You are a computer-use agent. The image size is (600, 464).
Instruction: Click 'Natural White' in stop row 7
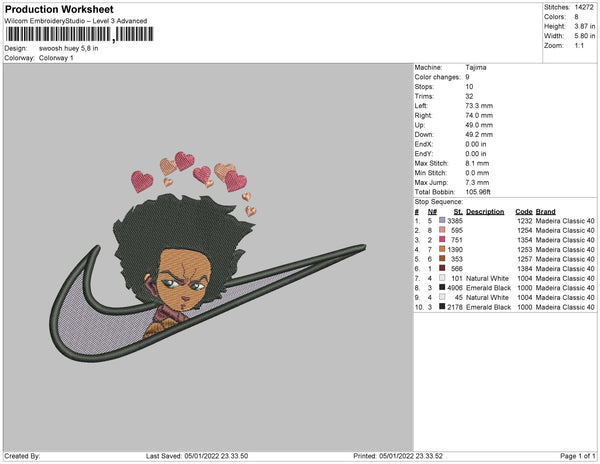click(487, 278)
